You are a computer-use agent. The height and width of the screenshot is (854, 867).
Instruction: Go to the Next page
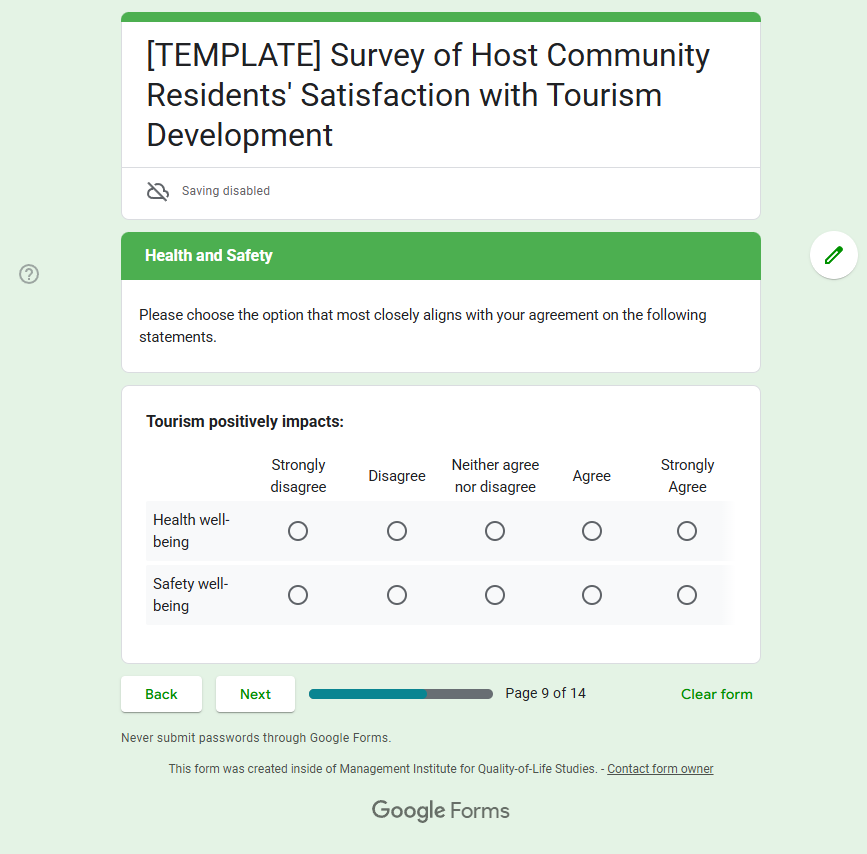point(255,694)
